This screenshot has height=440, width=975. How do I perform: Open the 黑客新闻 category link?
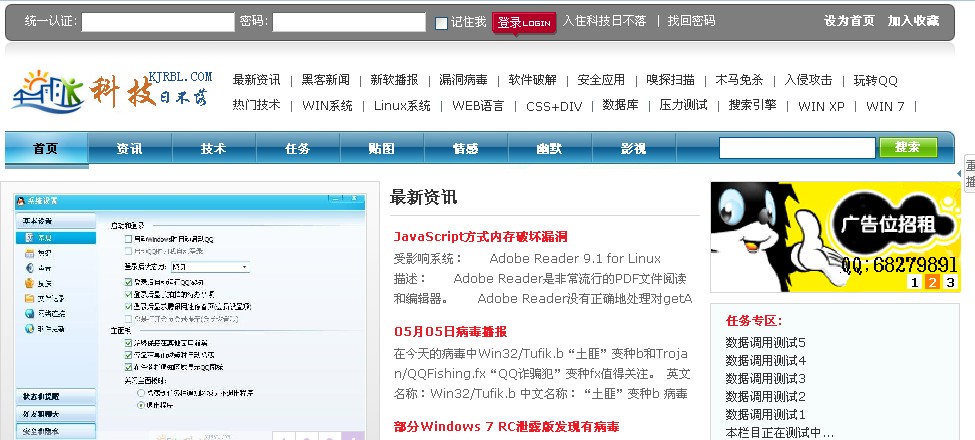pyautogui.click(x=325, y=80)
